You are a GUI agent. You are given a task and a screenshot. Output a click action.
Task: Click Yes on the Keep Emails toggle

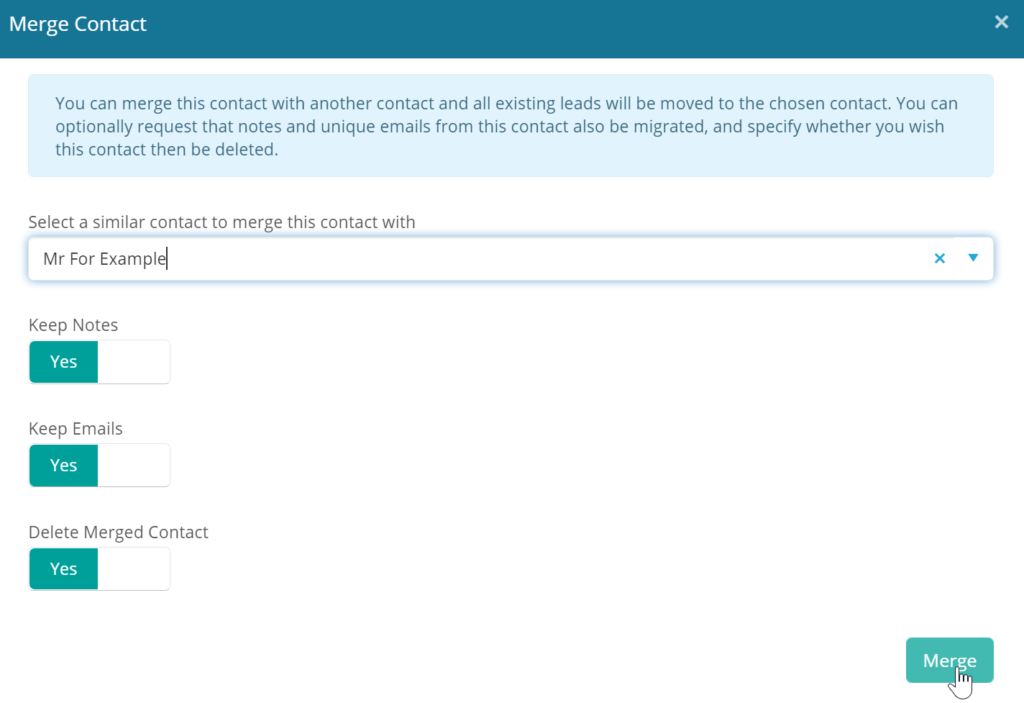(x=64, y=465)
